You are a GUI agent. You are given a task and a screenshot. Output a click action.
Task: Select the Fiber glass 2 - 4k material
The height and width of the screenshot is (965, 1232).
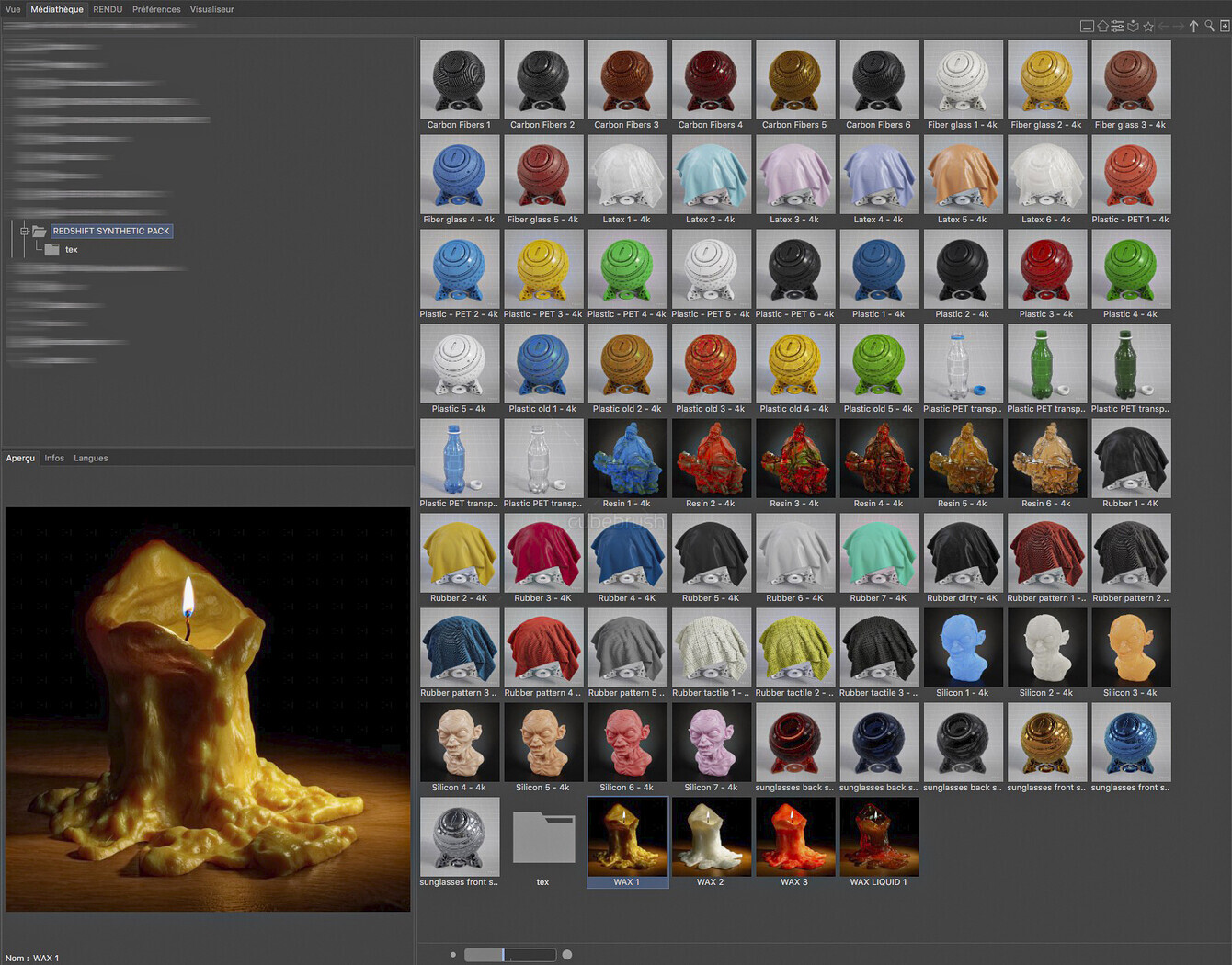click(x=1046, y=85)
